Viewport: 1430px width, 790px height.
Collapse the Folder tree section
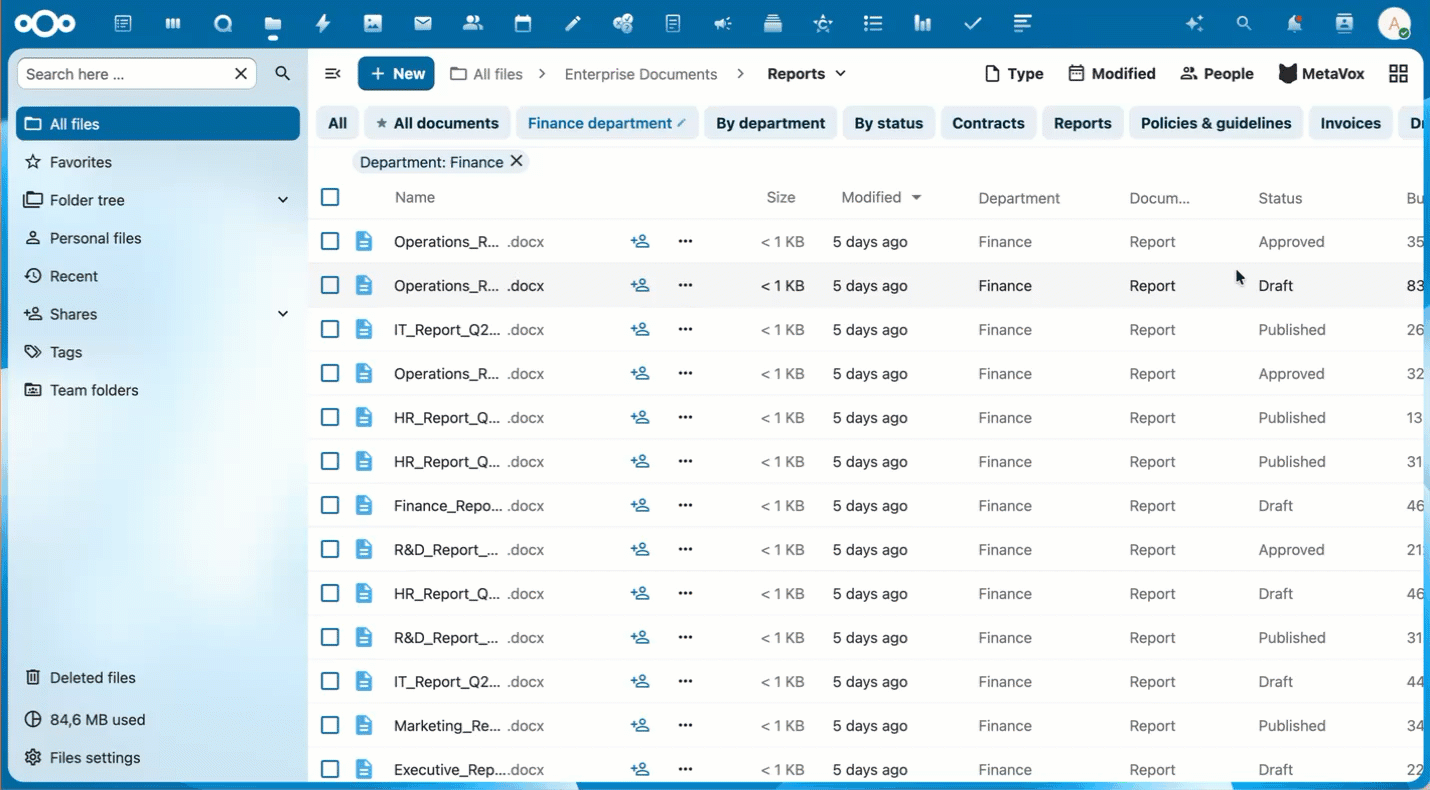(x=283, y=199)
